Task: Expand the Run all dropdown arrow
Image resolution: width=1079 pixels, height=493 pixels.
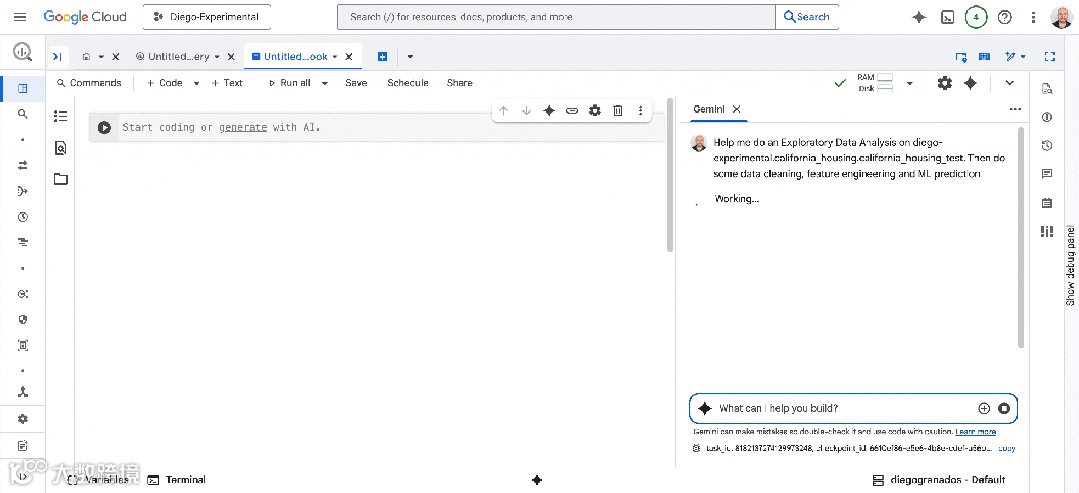Action: (325, 83)
